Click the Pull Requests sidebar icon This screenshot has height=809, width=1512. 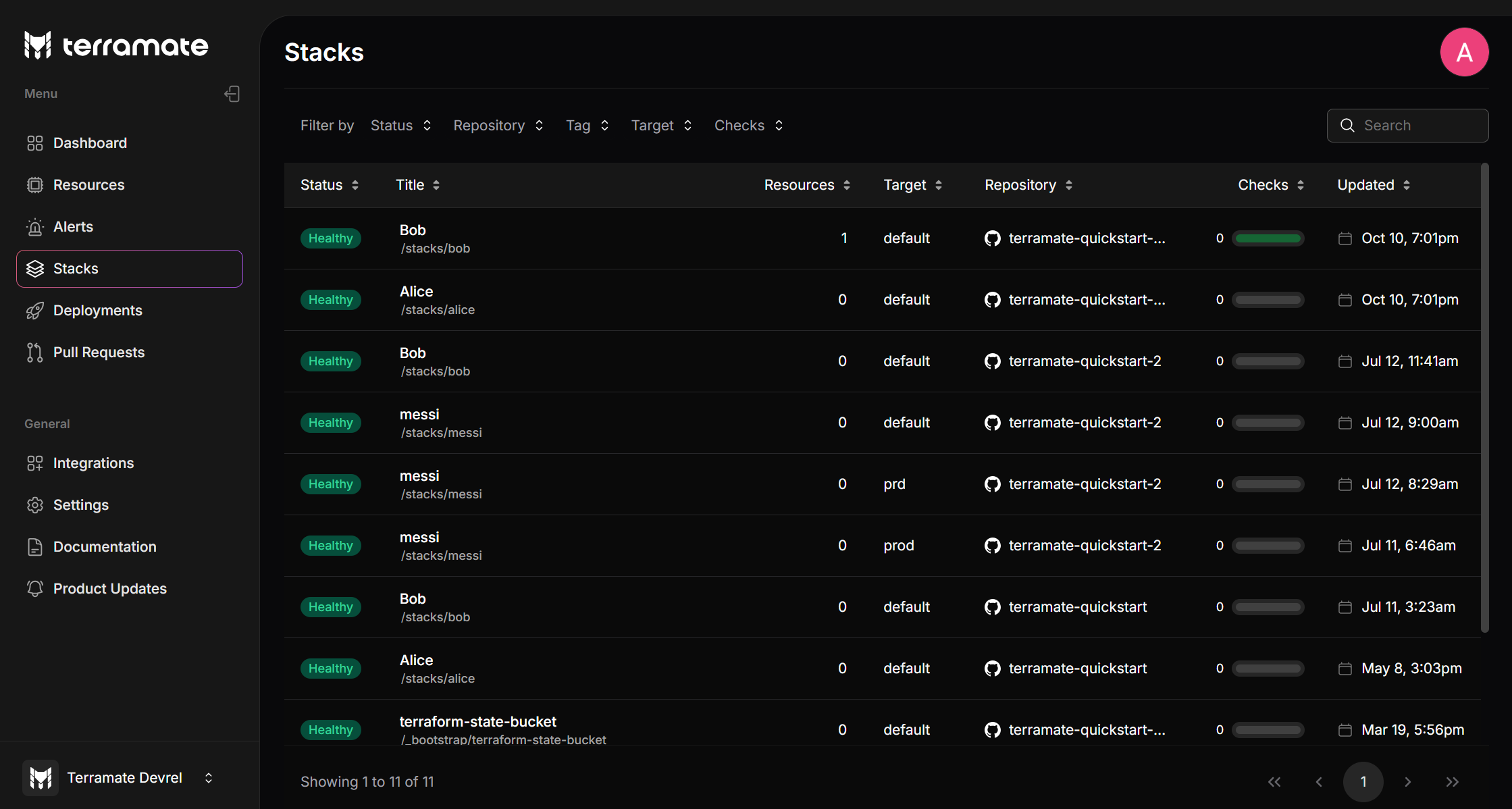point(35,352)
